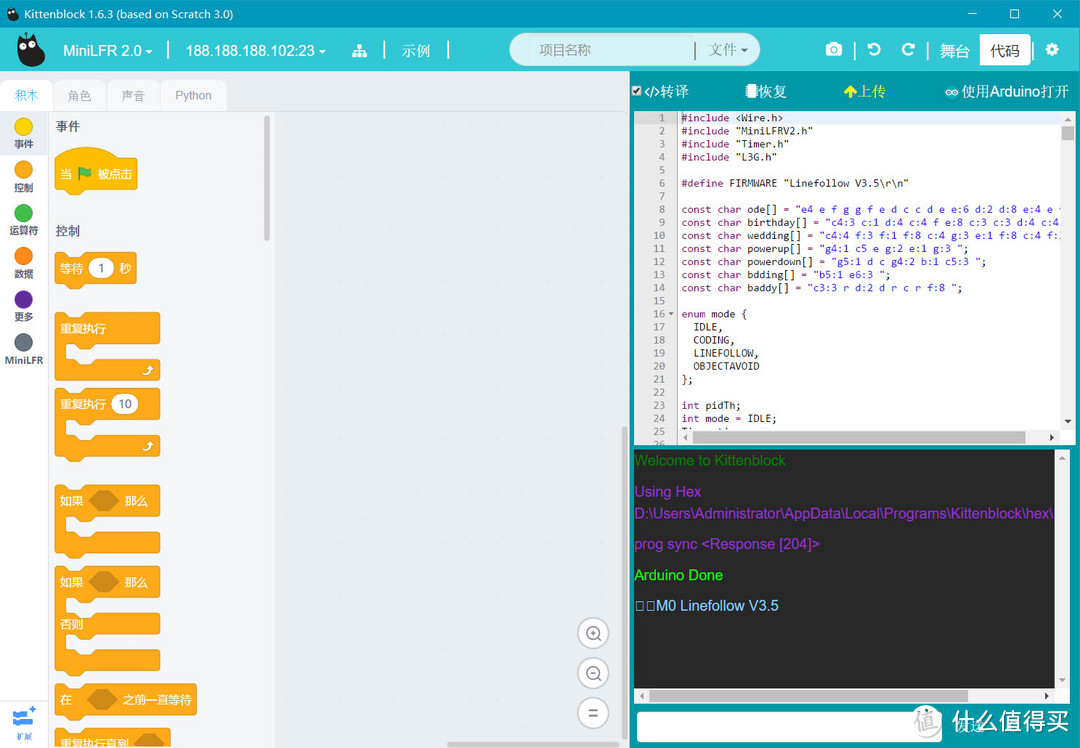Screen dimensions: 1080x748
Task: Click the code editor scroll down arrow
Action: coord(1068,421)
